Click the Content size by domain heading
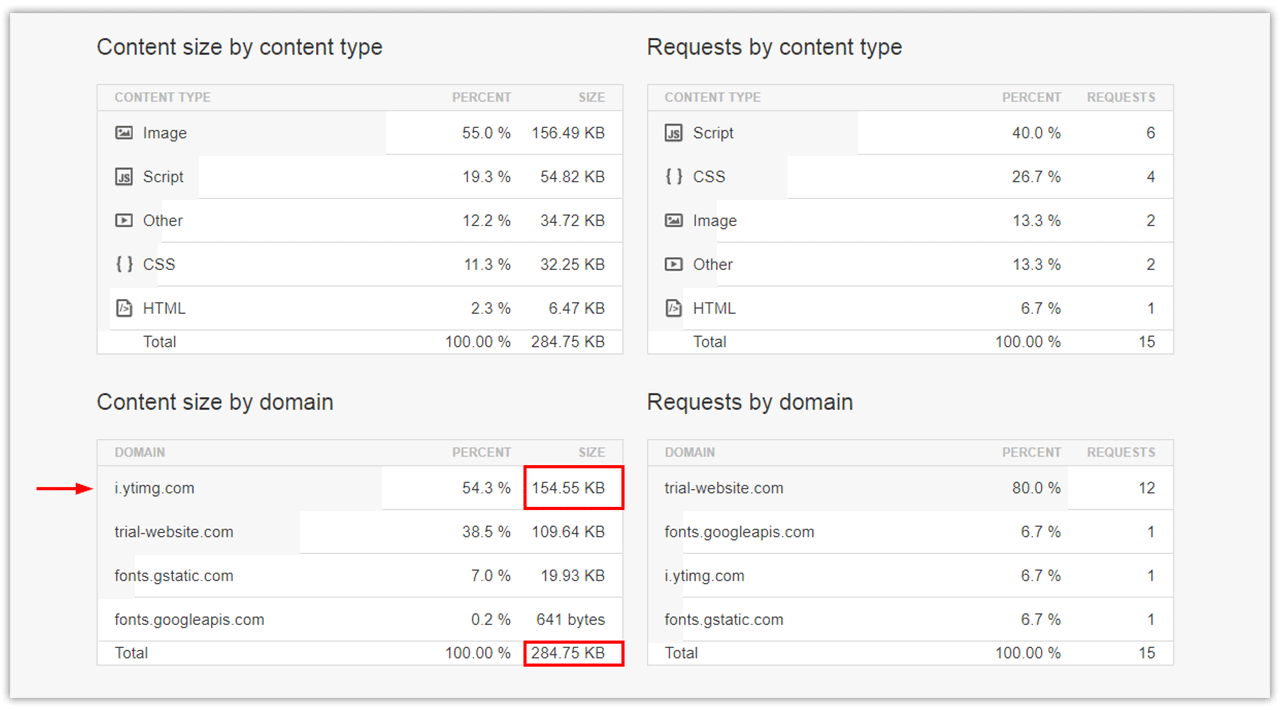 coord(215,402)
